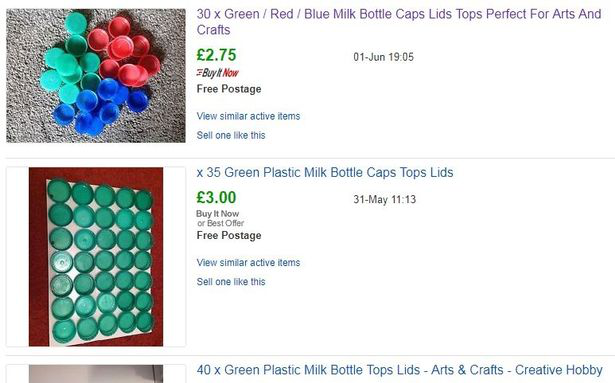Click 'Free Postage' on the £3.00 listing
The height and width of the screenshot is (383, 615).
click(x=229, y=235)
